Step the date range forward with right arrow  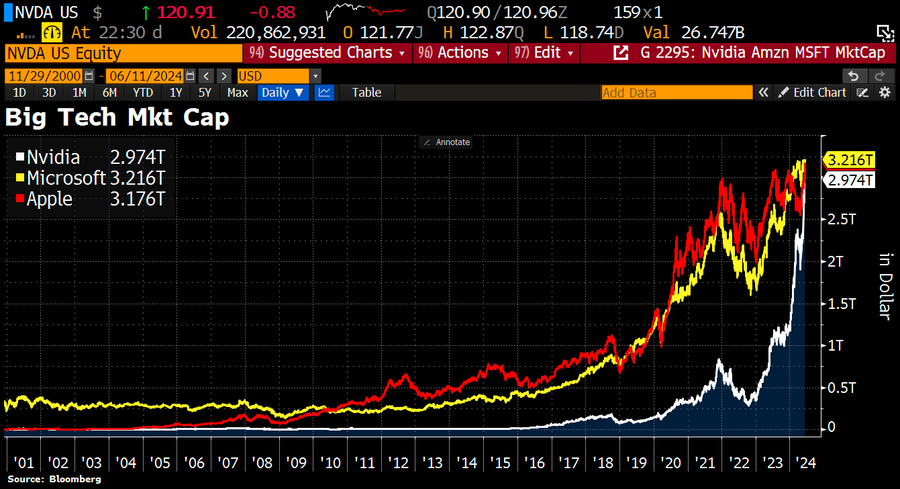(224, 76)
